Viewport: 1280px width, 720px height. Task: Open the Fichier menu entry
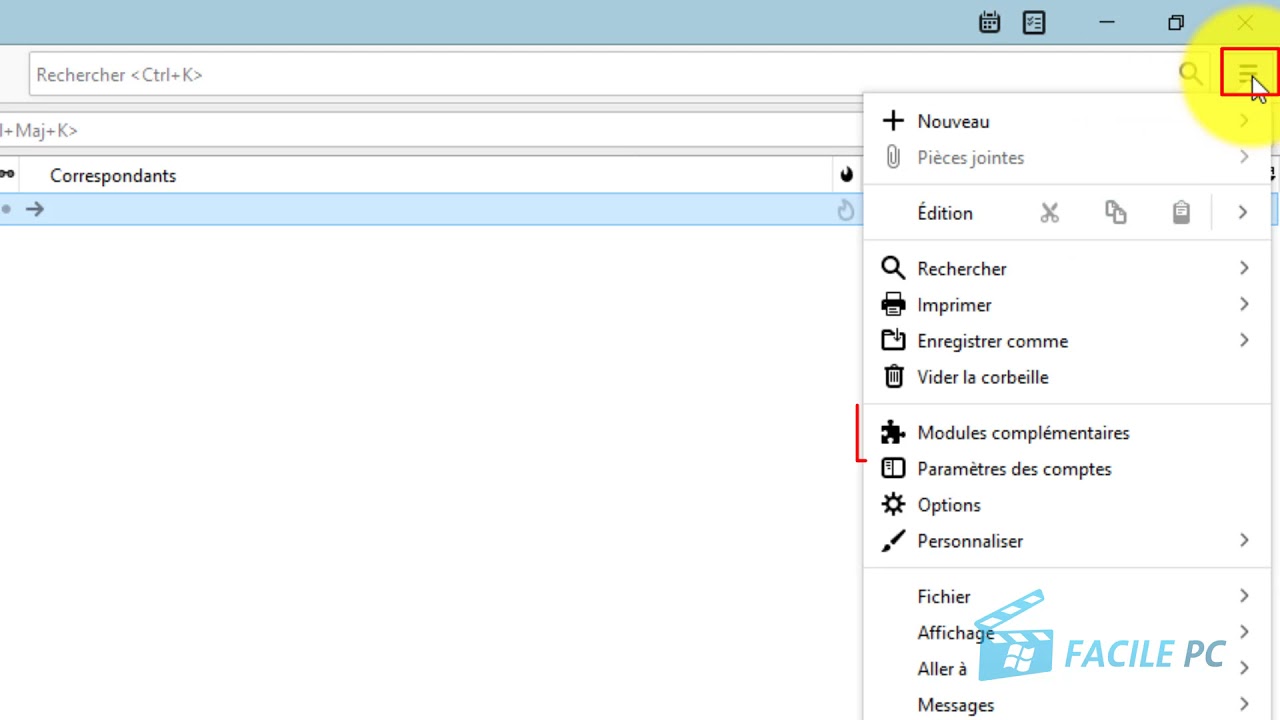pyautogui.click(x=1067, y=597)
